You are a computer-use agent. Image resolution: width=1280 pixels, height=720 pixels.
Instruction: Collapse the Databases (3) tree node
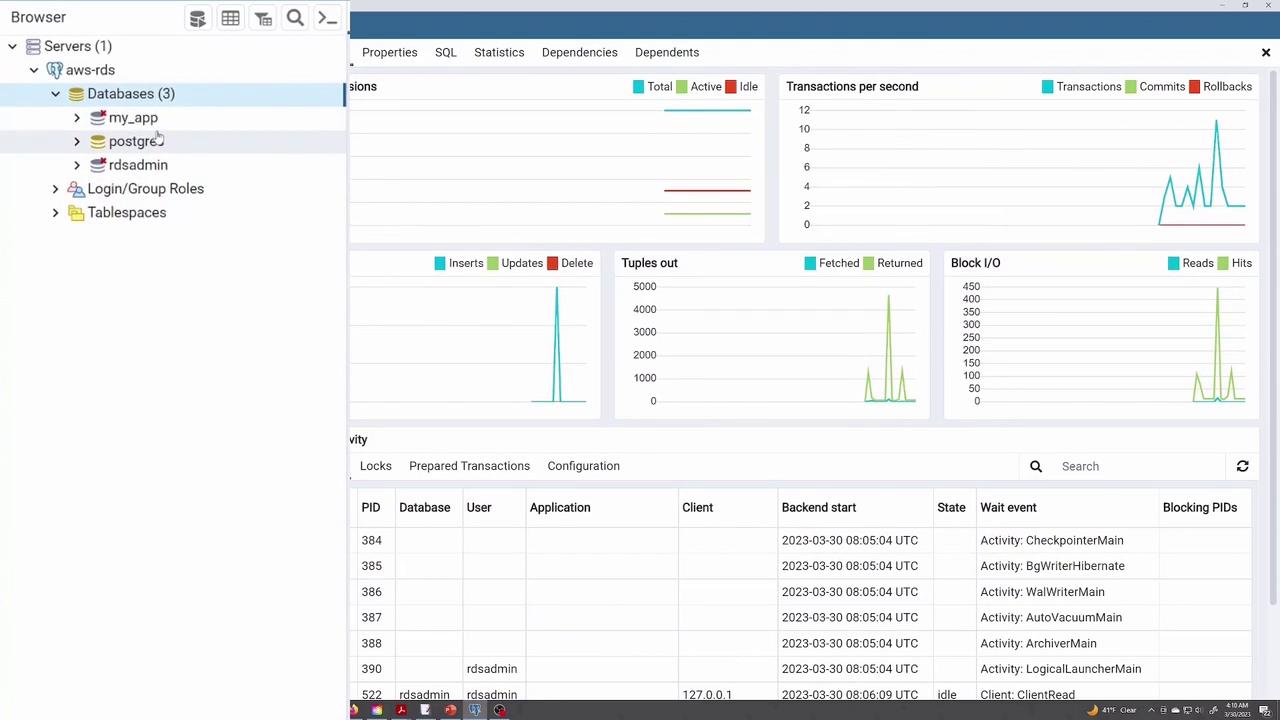click(55, 94)
